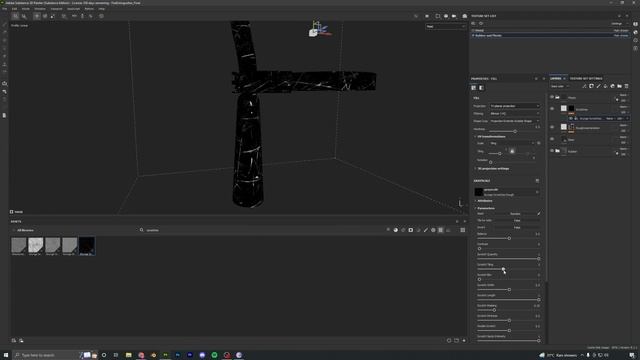Click the Add paint layer brush icon
Screen dimensions: 640x360
[x=598, y=86]
